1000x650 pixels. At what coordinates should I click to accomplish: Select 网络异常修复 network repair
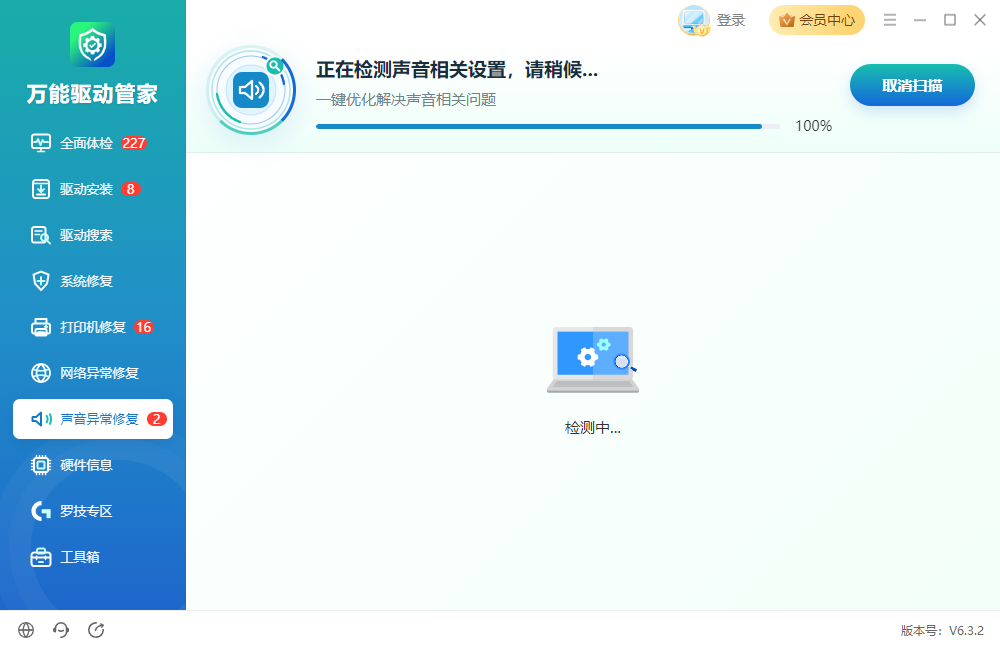click(92, 373)
